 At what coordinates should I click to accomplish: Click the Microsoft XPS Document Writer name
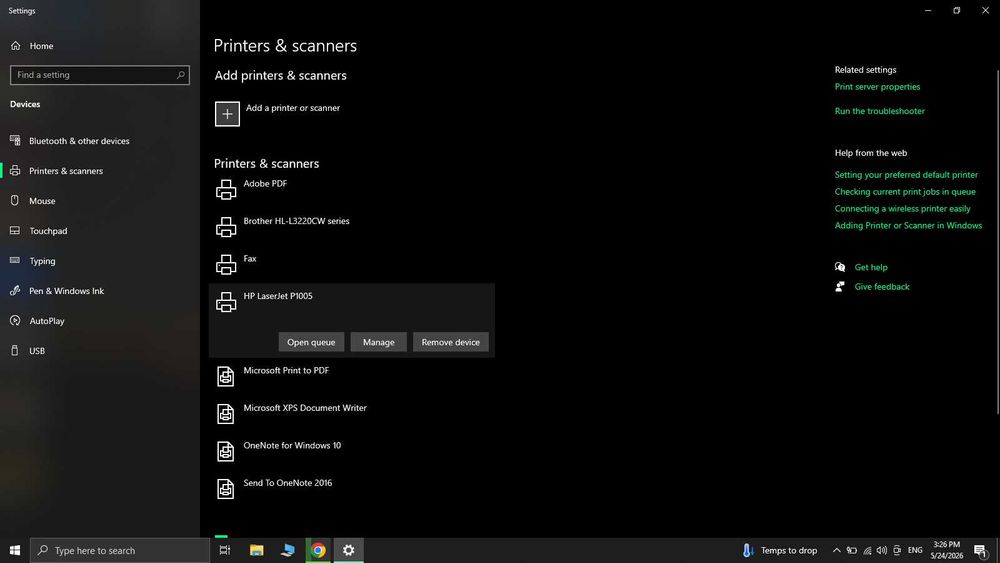coord(305,408)
